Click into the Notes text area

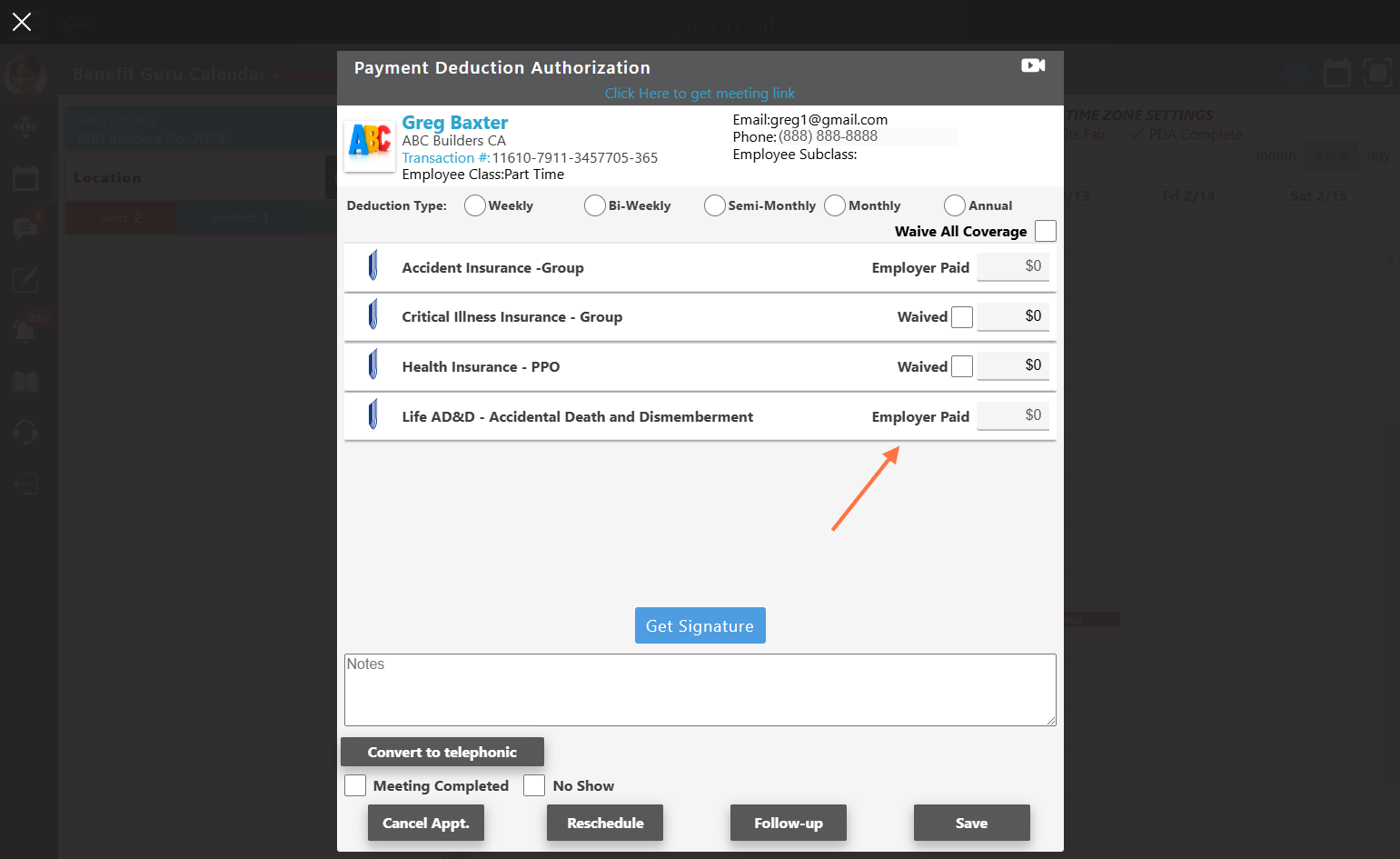click(700, 690)
